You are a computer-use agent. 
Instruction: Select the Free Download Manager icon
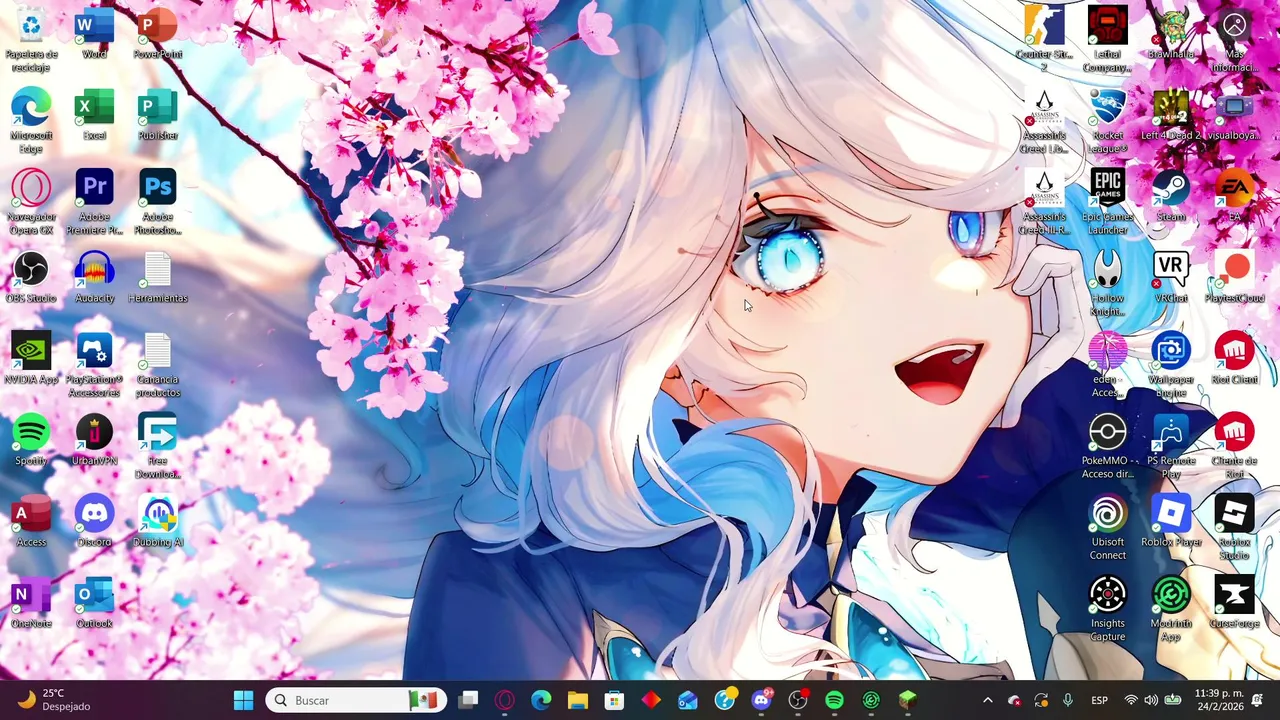(157, 446)
